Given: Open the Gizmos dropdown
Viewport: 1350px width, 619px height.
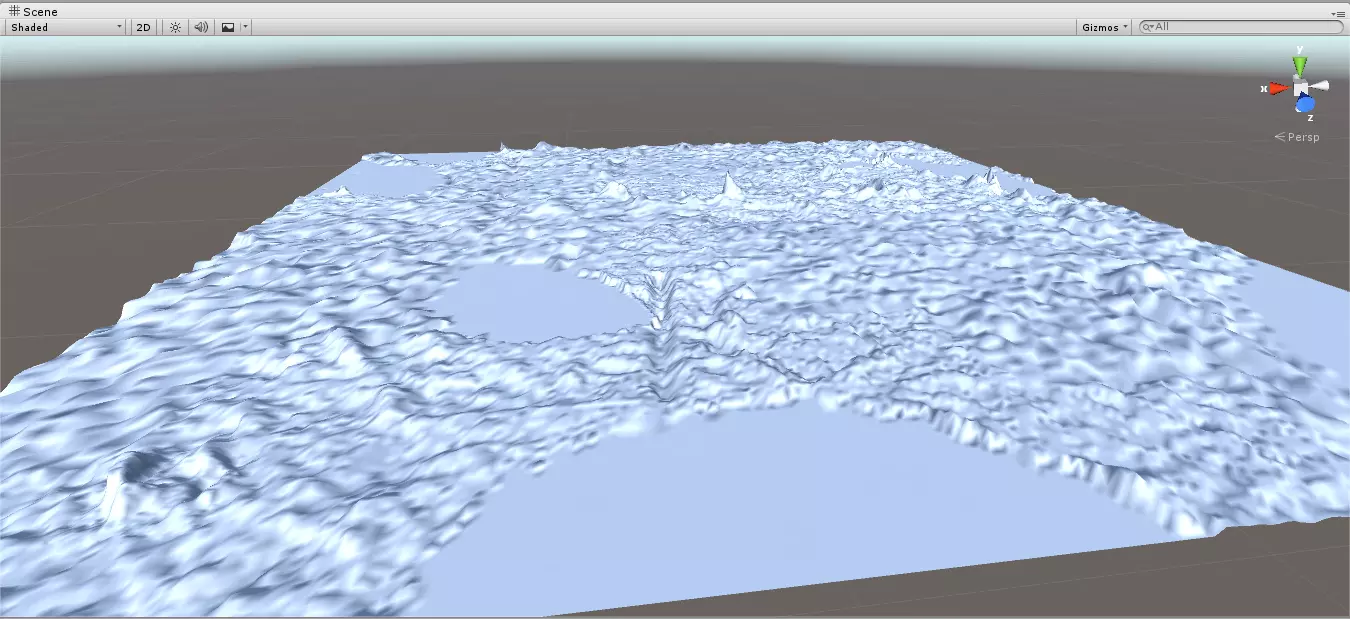Looking at the screenshot, I should (1103, 27).
